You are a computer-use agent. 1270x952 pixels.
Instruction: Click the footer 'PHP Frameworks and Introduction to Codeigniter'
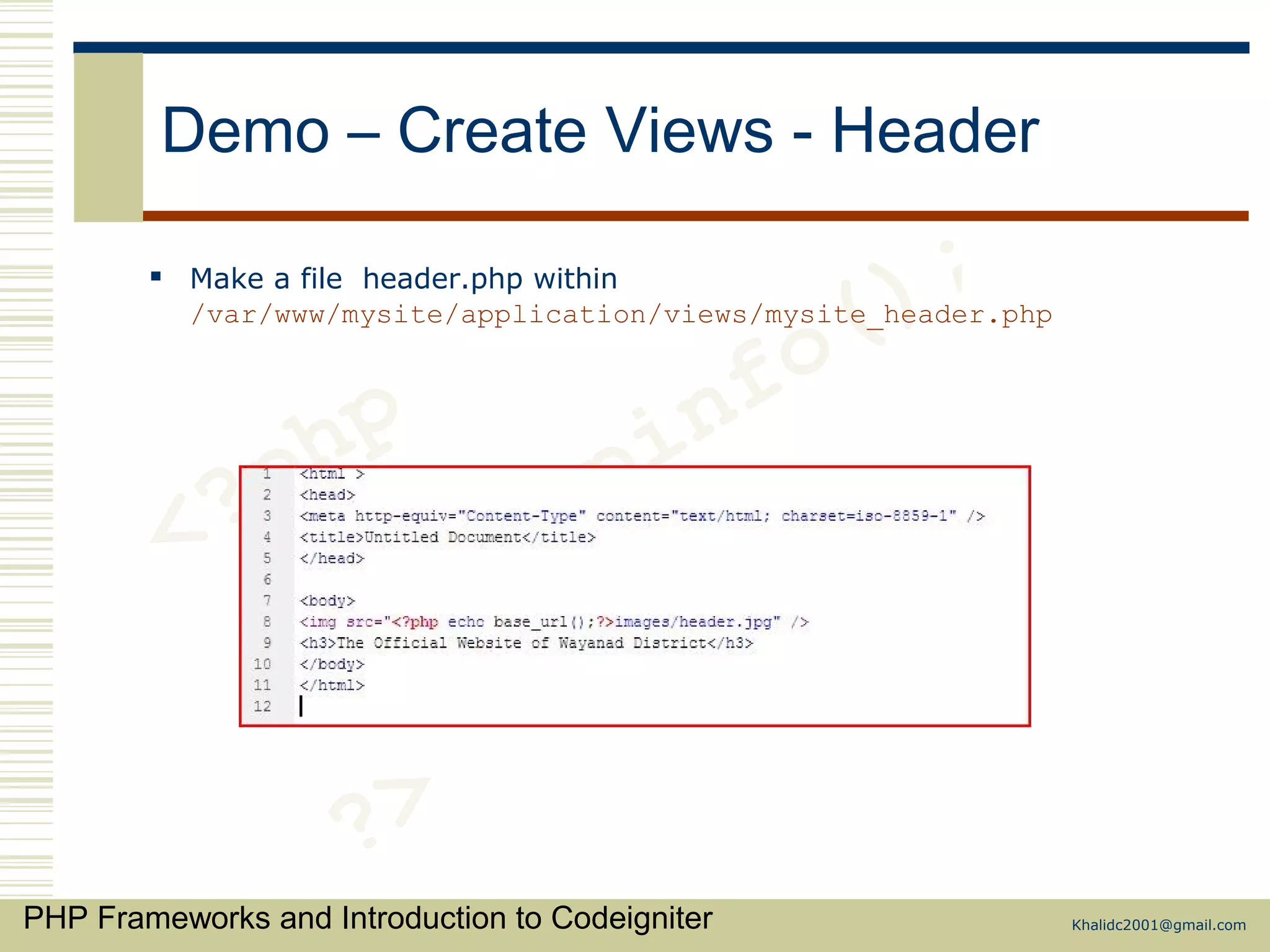coord(368,919)
